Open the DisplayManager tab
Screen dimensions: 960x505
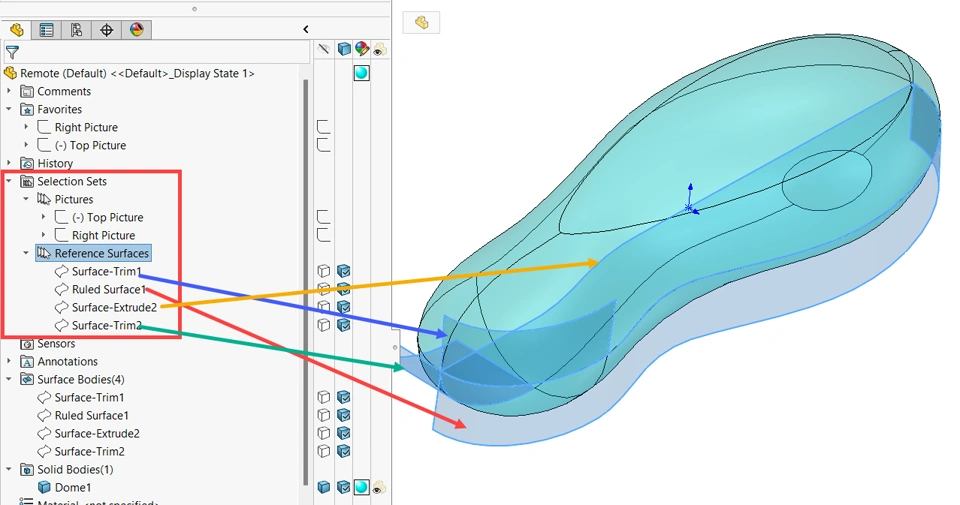(137, 29)
